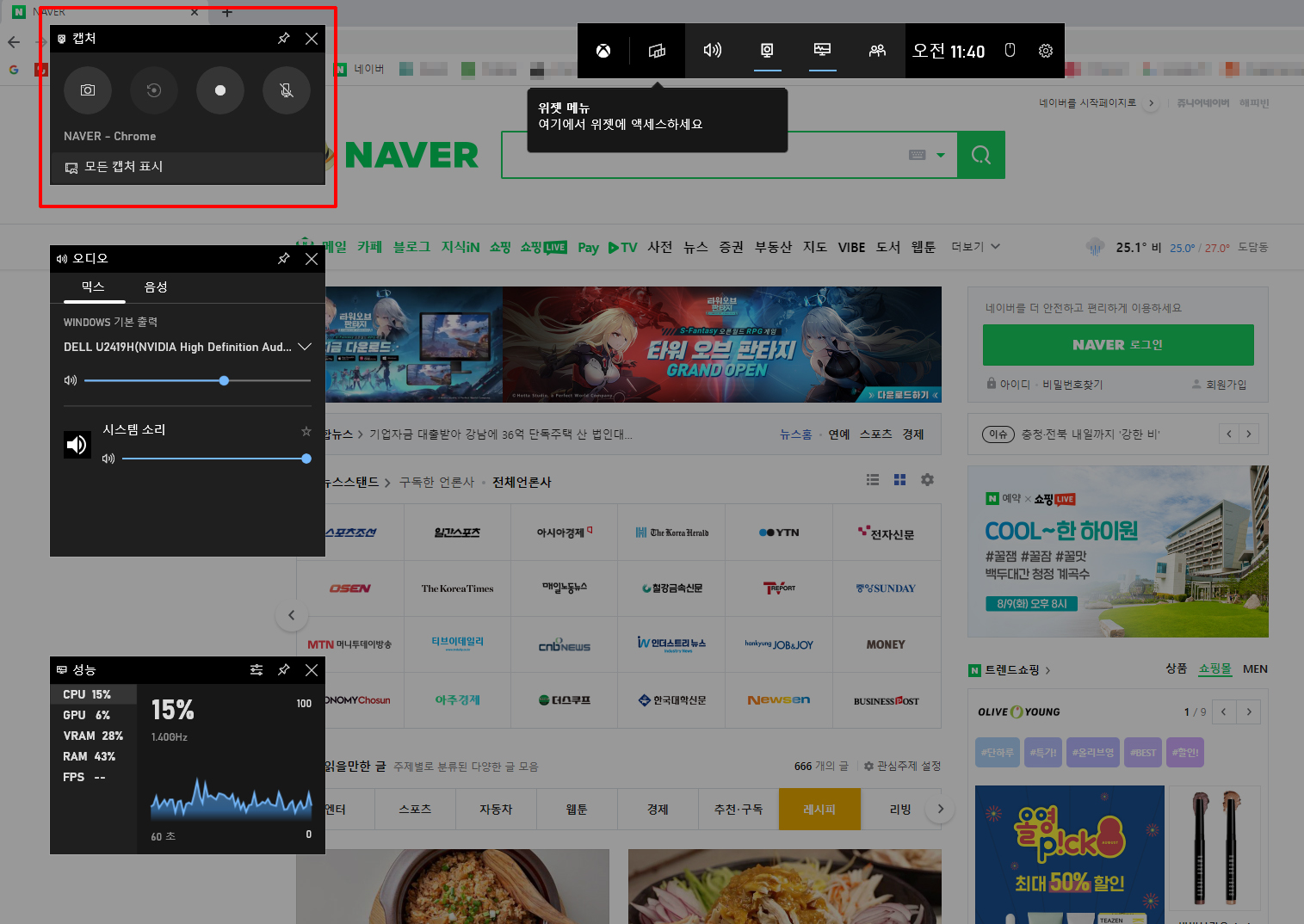The width and height of the screenshot is (1304, 924).
Task: Switch to the 음성 tab
Action: [156, 287]
